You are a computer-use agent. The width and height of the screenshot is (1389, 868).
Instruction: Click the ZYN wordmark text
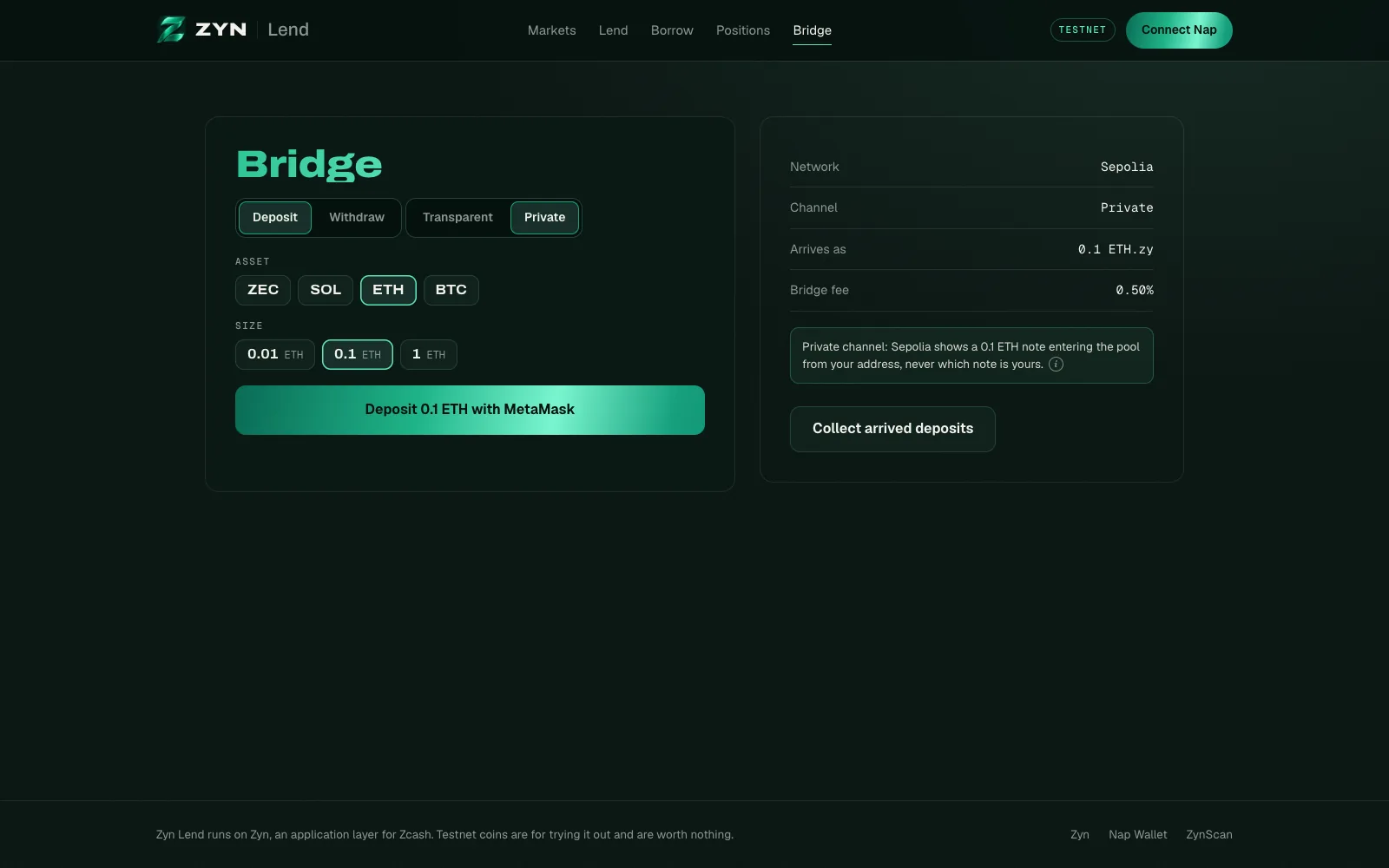click(221, 30)
